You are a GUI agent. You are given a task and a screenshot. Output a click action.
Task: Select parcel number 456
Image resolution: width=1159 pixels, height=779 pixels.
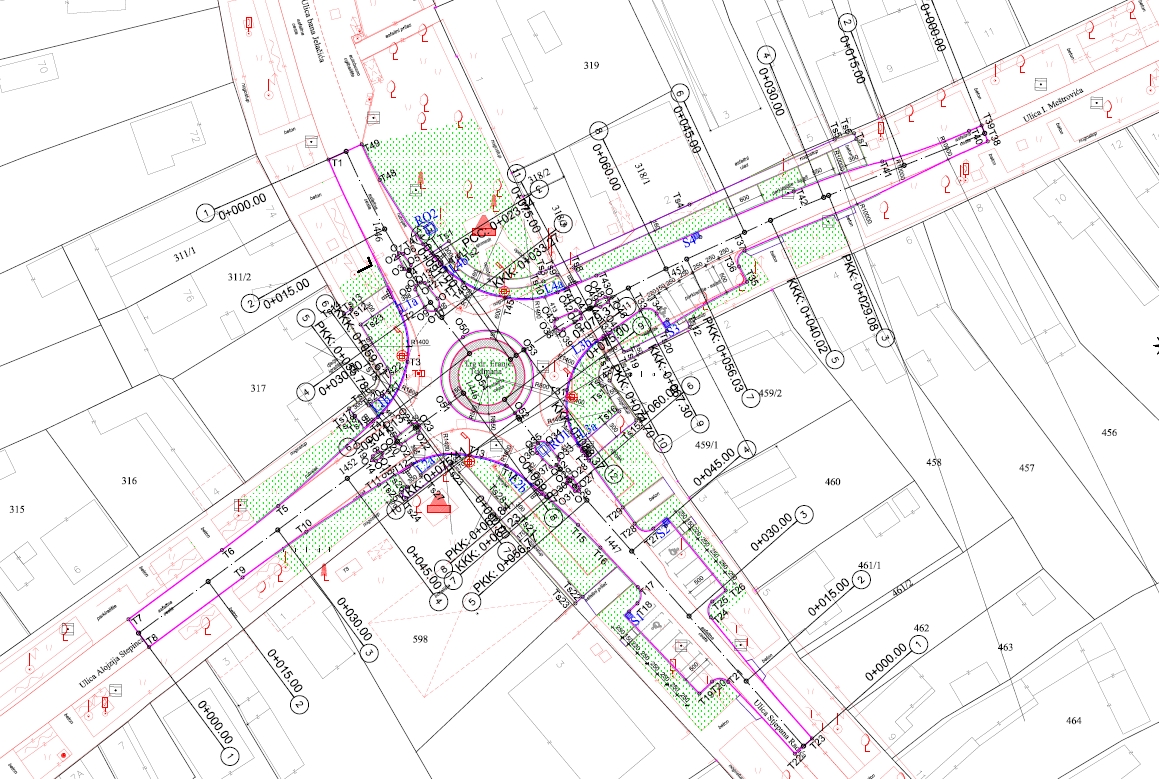click(x=1108, y=433)
